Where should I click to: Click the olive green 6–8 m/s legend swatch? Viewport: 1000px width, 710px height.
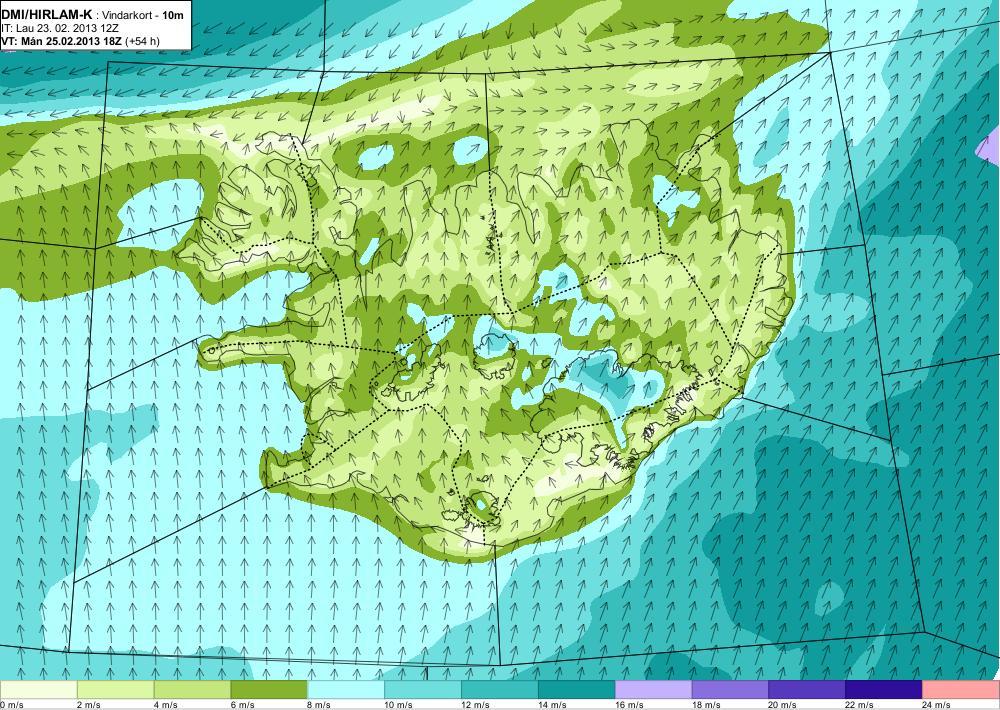tap(269, 690)
